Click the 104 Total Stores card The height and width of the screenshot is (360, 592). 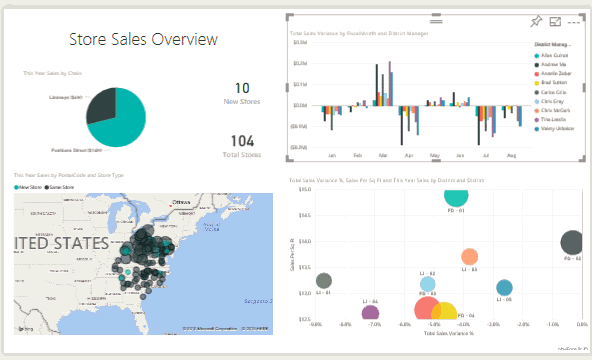click(x=242, y=146)
